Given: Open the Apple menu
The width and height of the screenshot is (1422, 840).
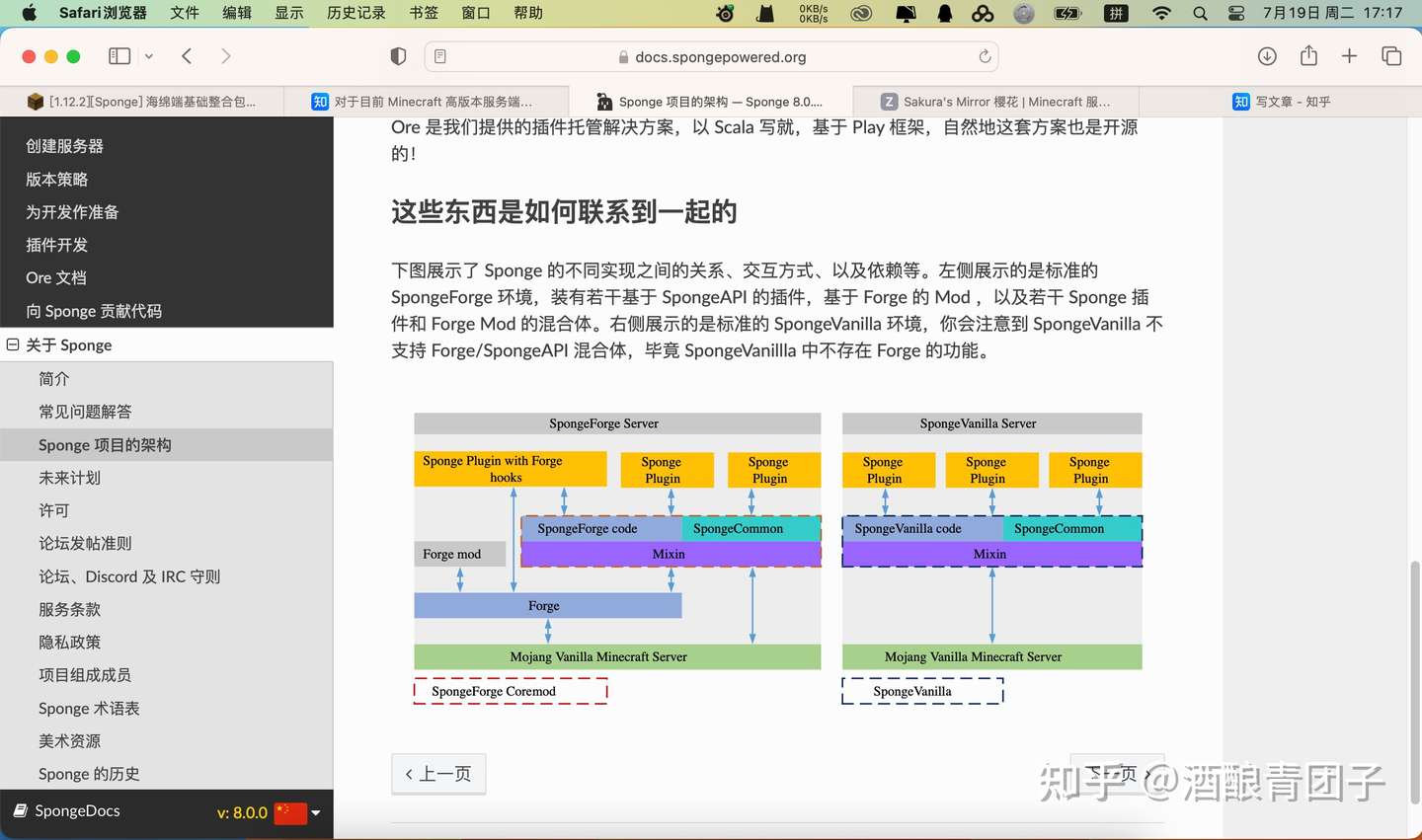Looking at the screenshot, I should tap(29, 13).
